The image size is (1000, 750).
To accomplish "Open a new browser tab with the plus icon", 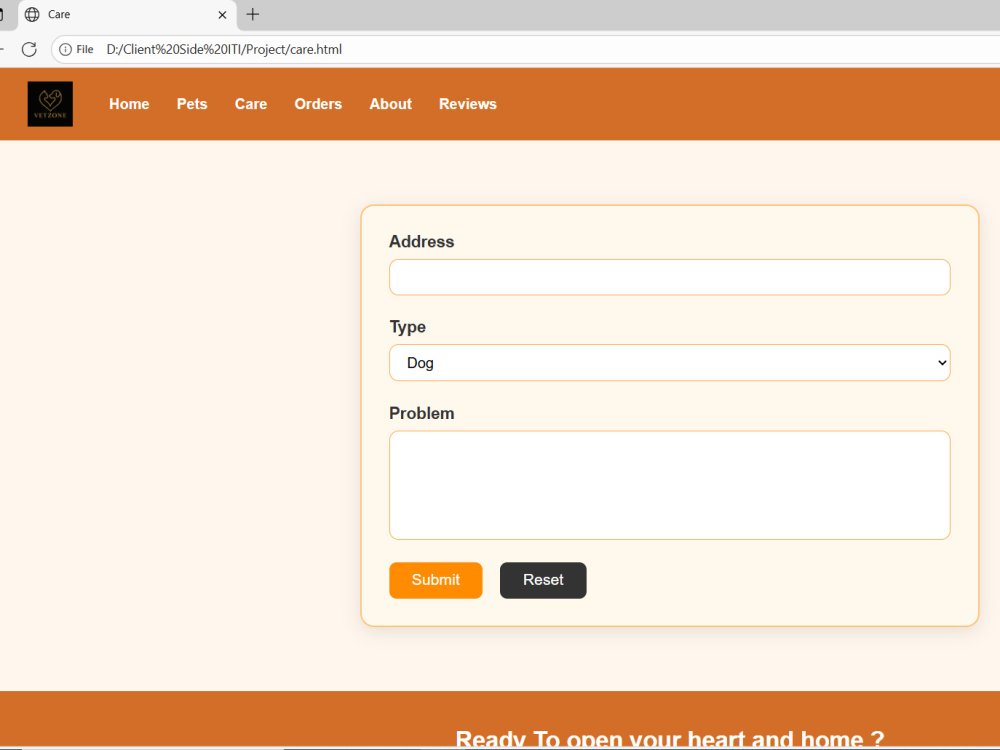I will tap(253, 14).
